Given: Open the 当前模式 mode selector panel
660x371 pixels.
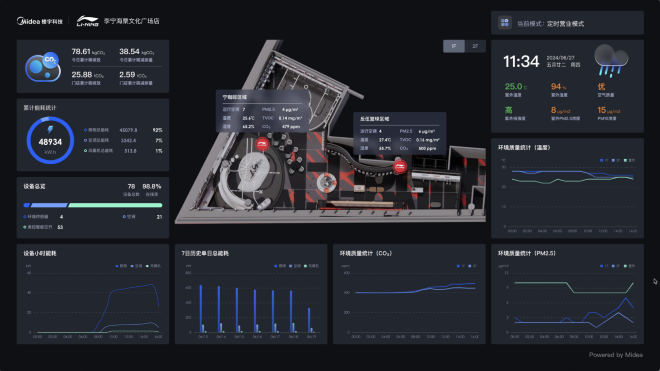Looking at the screenshot, I should [567, 23].
